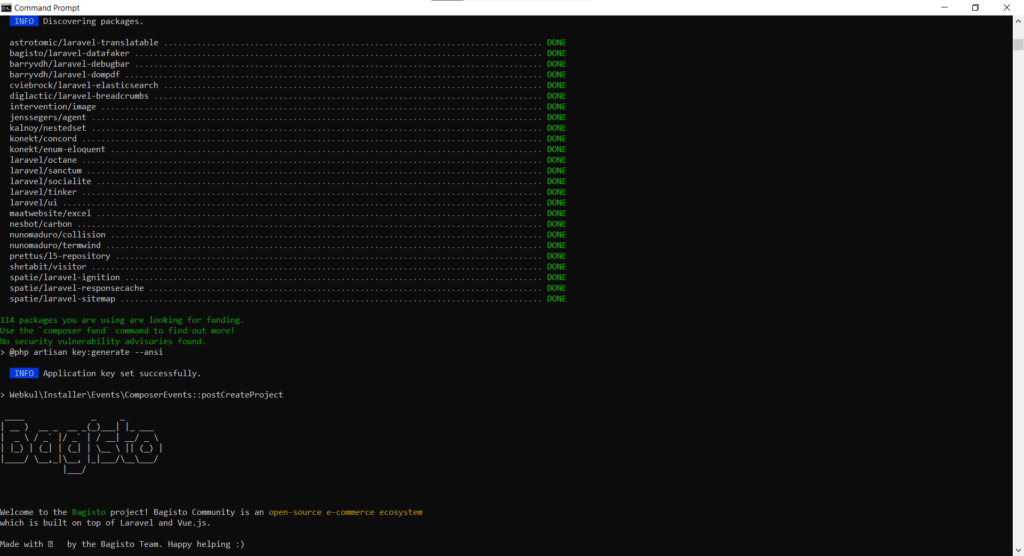Click the '@php artisan key:generate --ansi' command line

coord(85,352)
